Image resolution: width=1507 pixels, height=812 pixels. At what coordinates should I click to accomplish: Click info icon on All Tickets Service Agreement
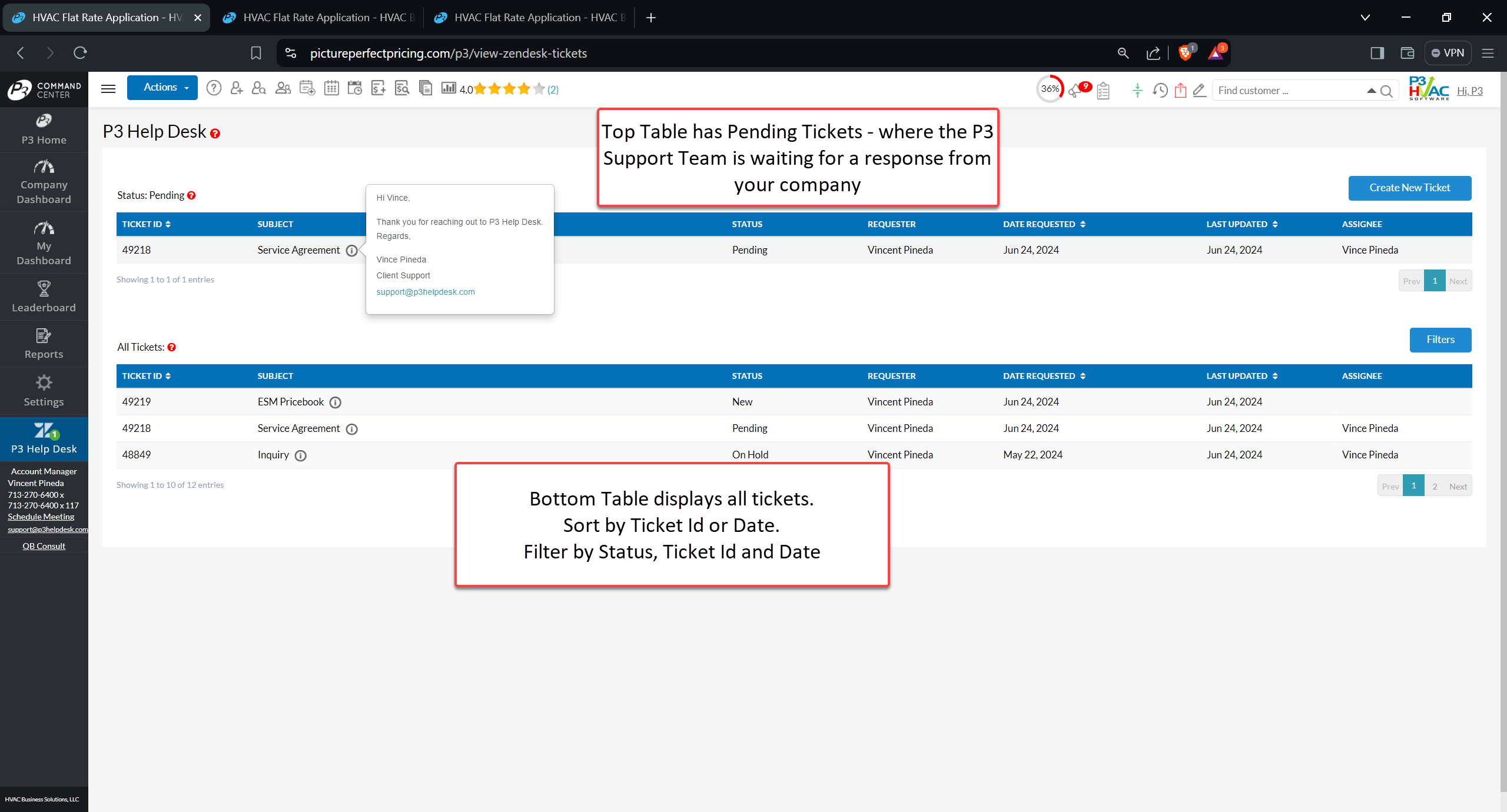tap(351, 429)
